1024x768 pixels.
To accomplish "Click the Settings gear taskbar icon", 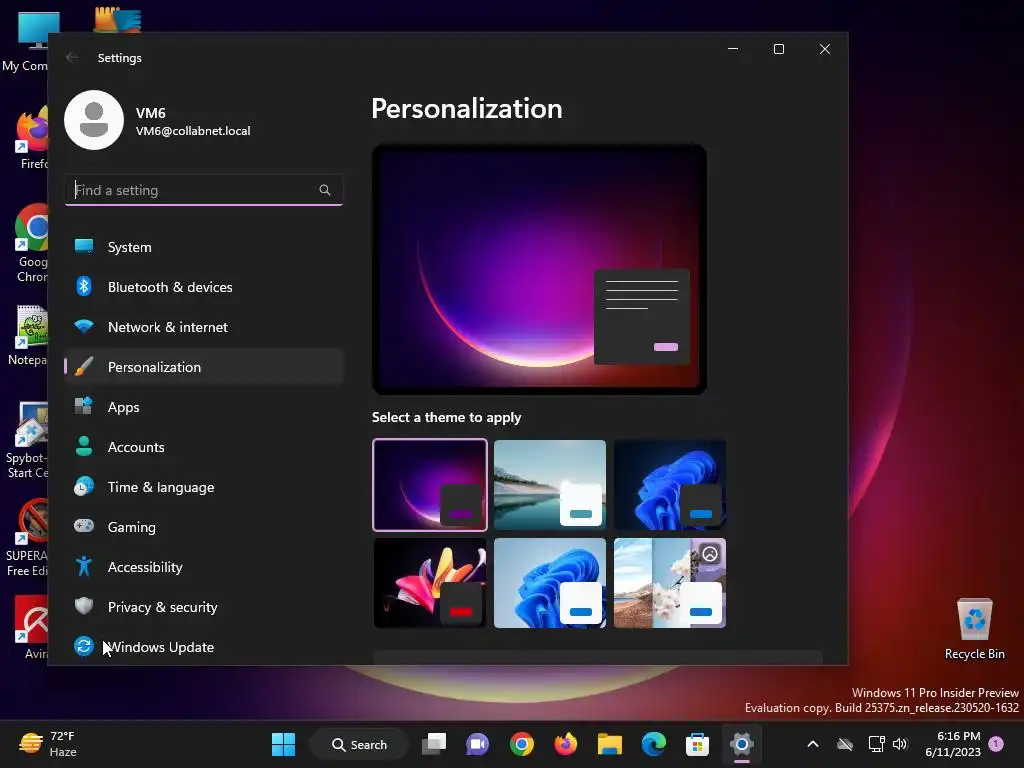I will click(x=742, y=744).
